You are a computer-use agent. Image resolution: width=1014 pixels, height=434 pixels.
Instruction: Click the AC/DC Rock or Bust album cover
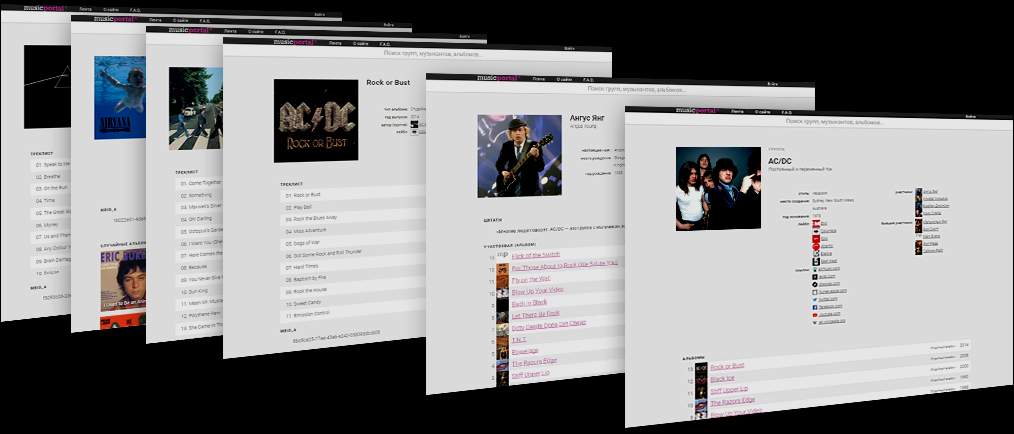click(316, 120)
